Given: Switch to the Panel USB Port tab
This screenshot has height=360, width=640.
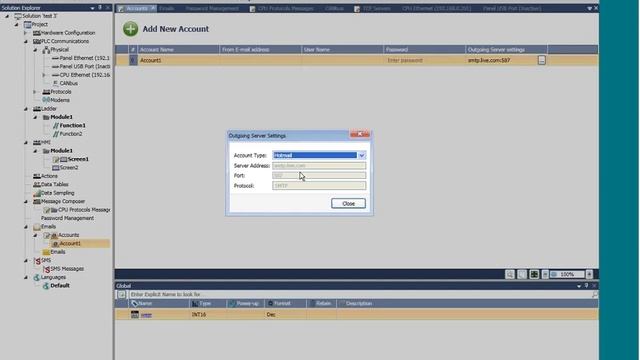Looking at the screenshot, I should click(512, 9).
